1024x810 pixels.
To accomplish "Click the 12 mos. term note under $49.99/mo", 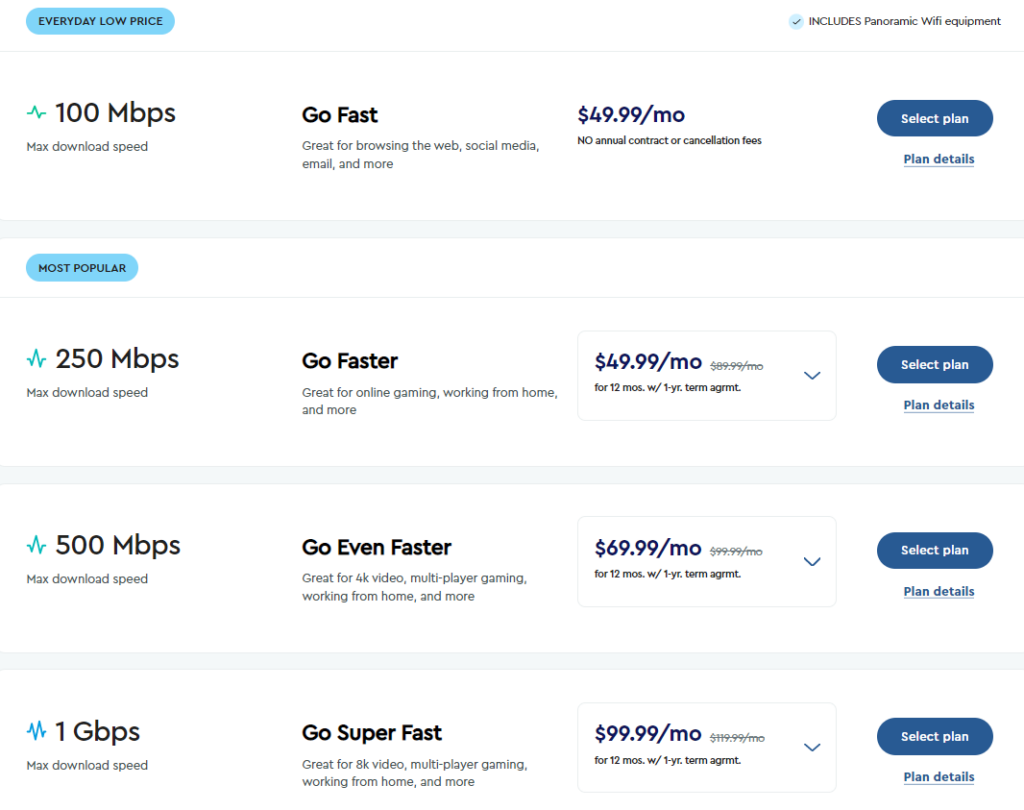I will [667, 387].
